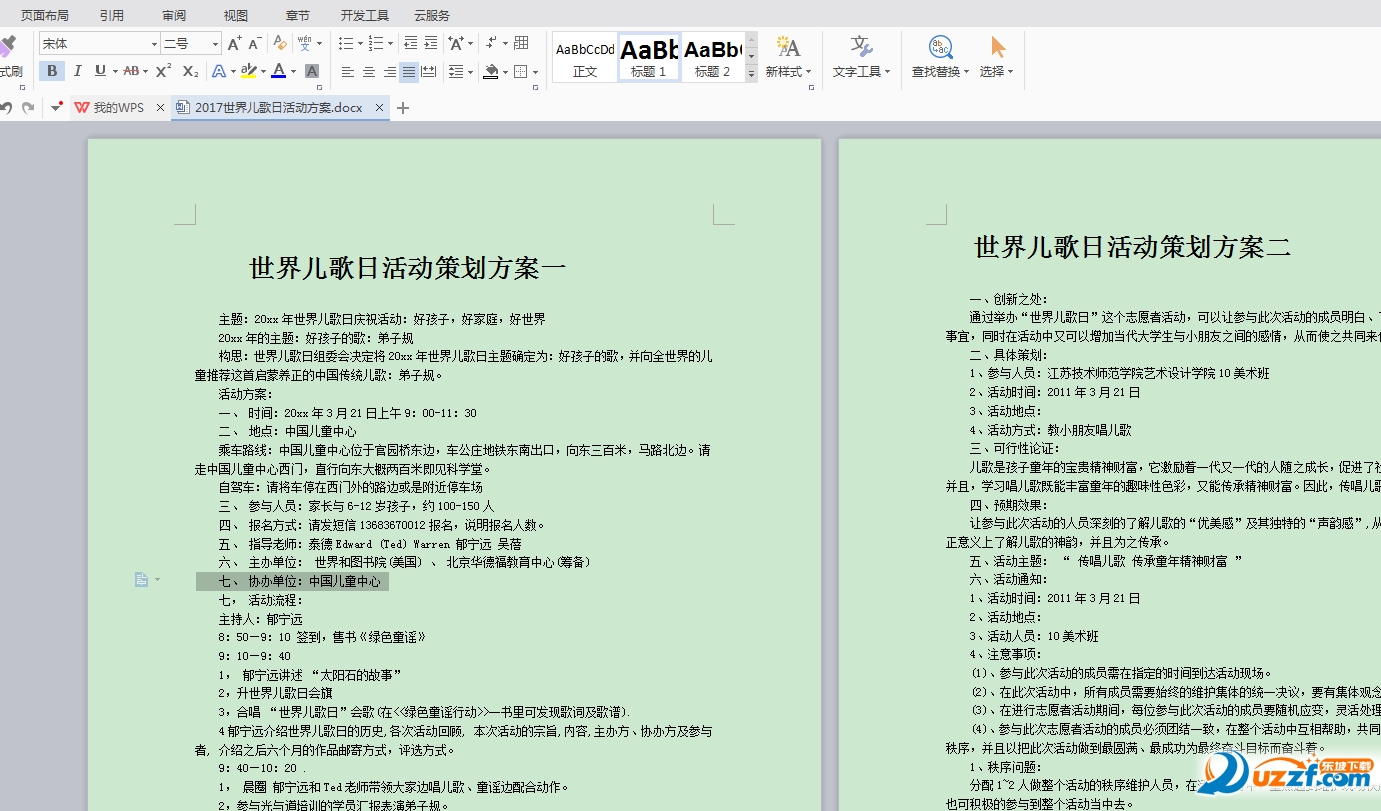Open 章节 ribbon tab
The image size is (1381, 811).
(x=298, y=15)
